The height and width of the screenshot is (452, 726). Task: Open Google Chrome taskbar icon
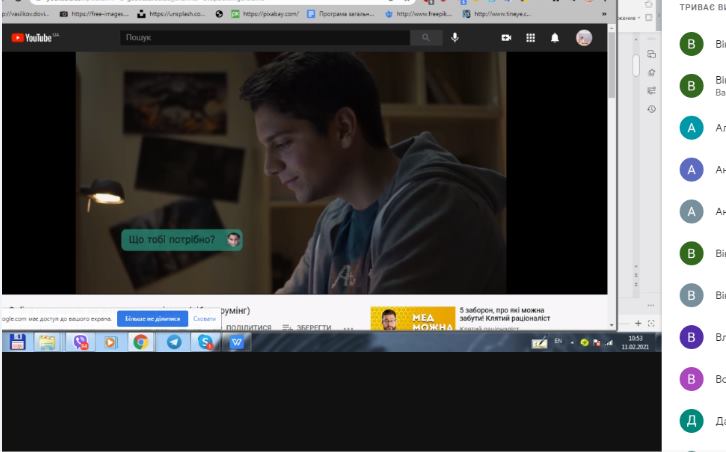tap(141, 342)
